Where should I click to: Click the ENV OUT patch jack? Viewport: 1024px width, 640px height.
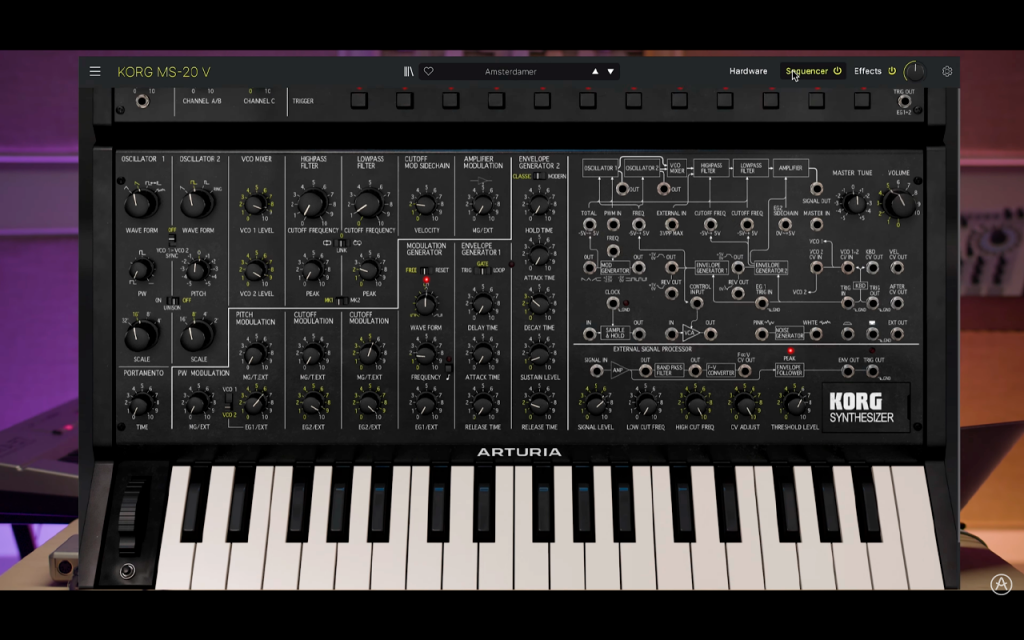(x=848, y=371)
